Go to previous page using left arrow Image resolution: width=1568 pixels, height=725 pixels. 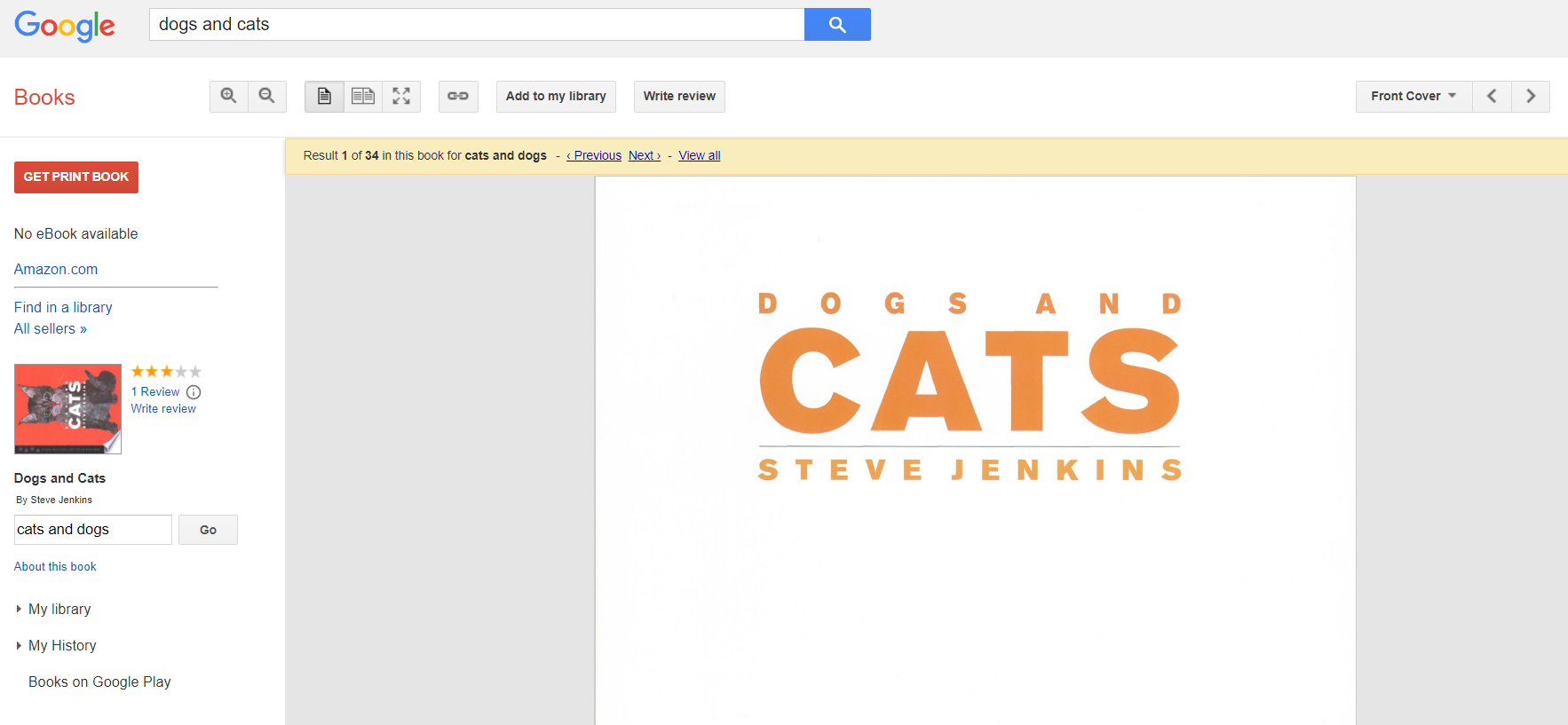tap(1492, 96)
